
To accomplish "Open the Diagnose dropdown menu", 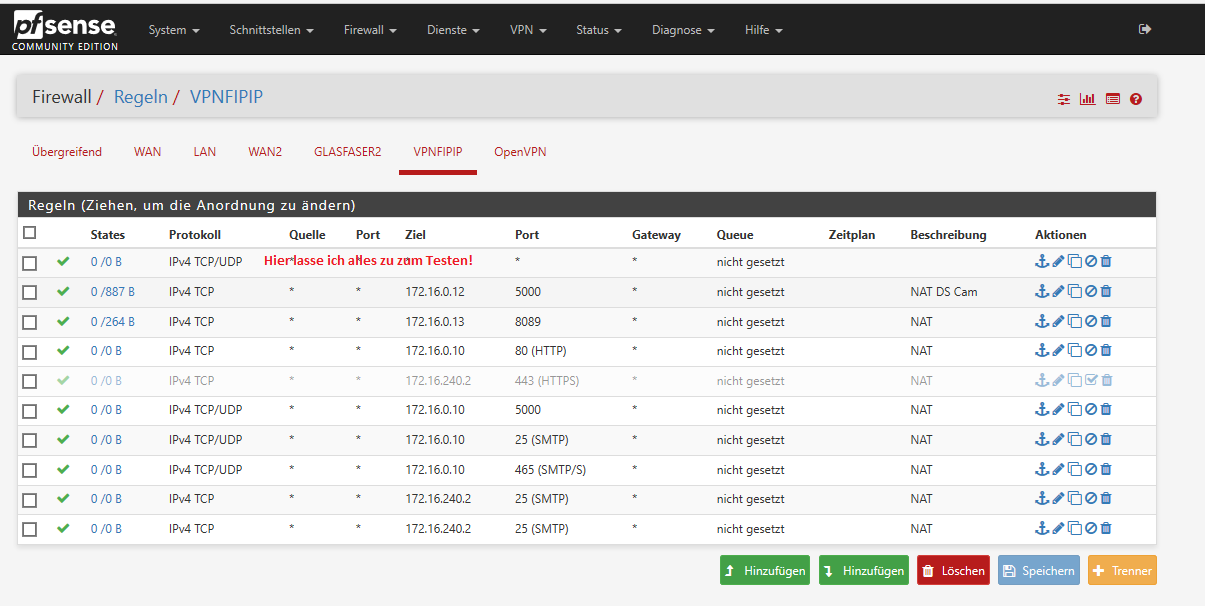I will [683, 30].
